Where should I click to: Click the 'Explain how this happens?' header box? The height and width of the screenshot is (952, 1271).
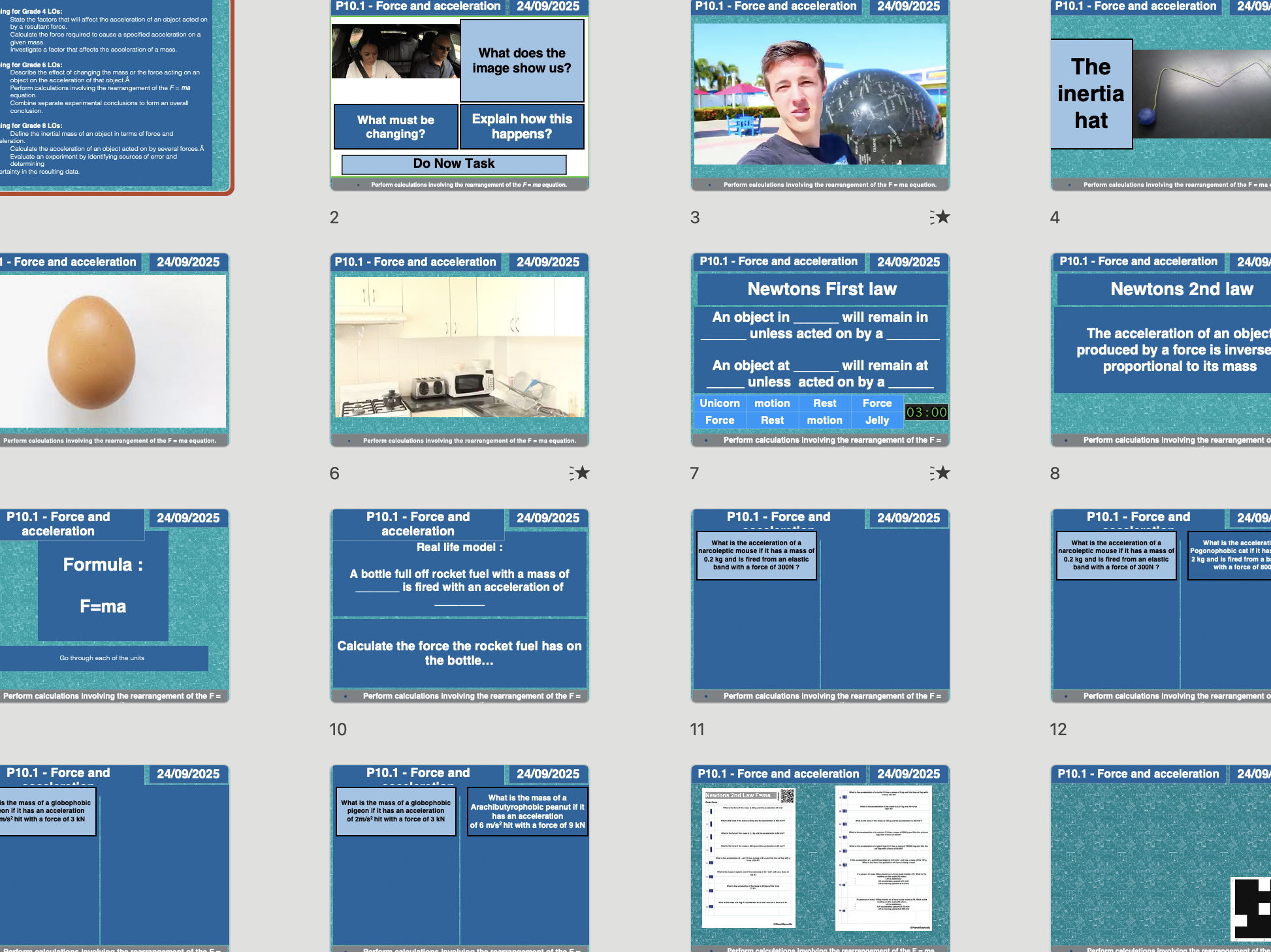click(x=521, y=126)
